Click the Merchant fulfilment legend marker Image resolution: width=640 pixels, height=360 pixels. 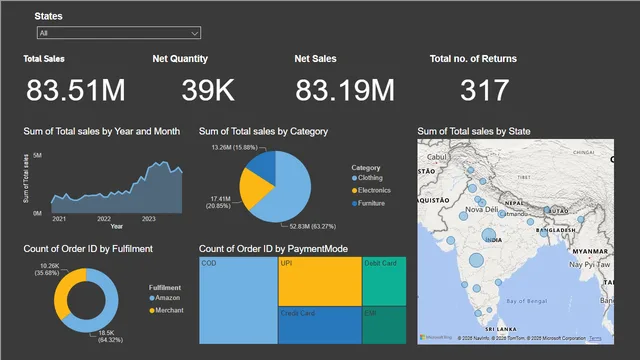point(152,311)
